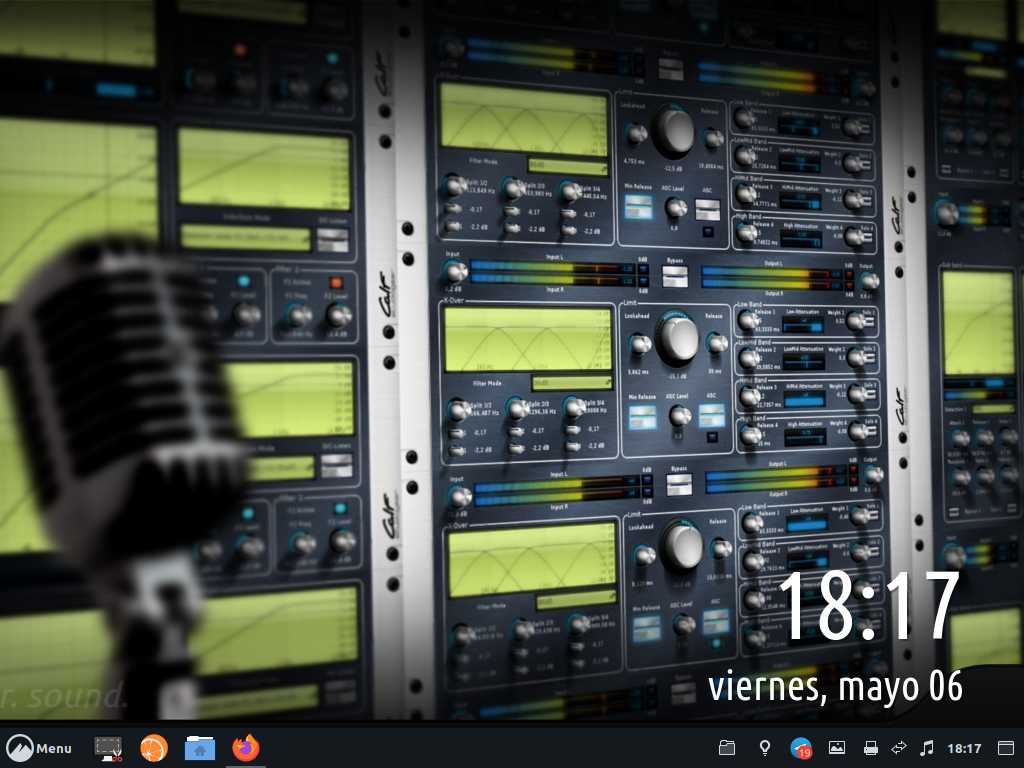The image size is (1024, 768).
Task: Open the orange citrus application launcher
Action: (x=153, y=747)
